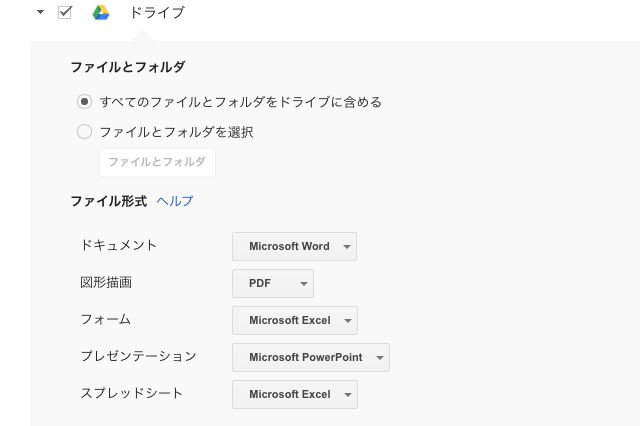This screenshot has height=426, width=640.
Task: Open the 図形描画 PDF format dropdown
Action: [x=273, y=283]
